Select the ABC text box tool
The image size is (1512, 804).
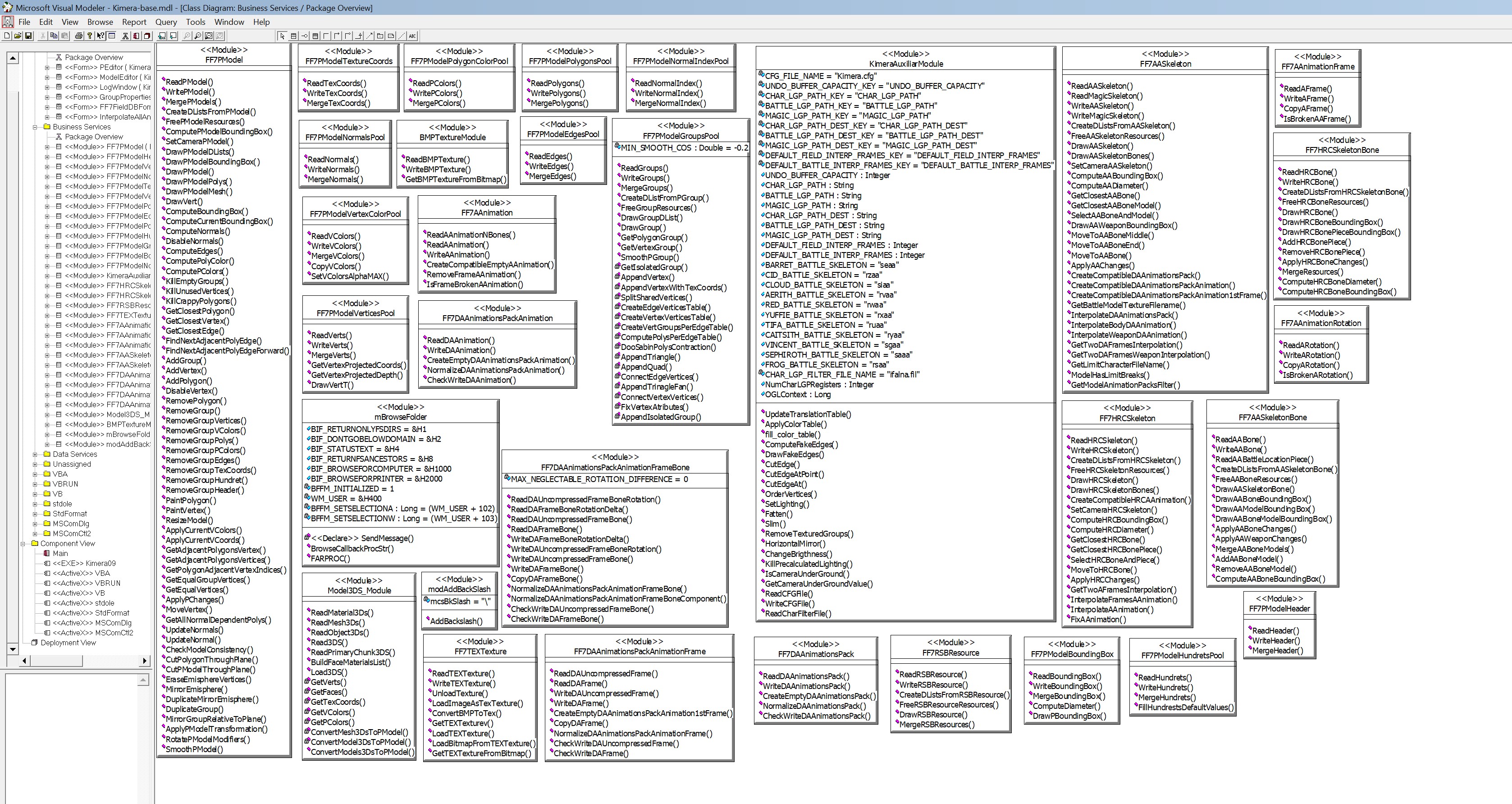pos(413,36)
